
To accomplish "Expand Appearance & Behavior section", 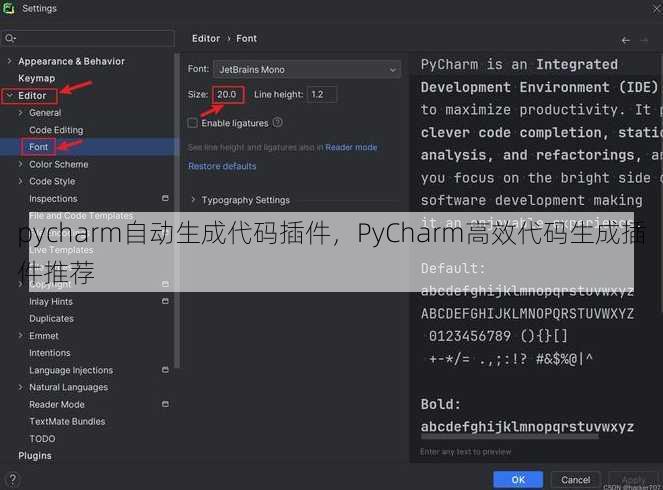I will [9, 61].
